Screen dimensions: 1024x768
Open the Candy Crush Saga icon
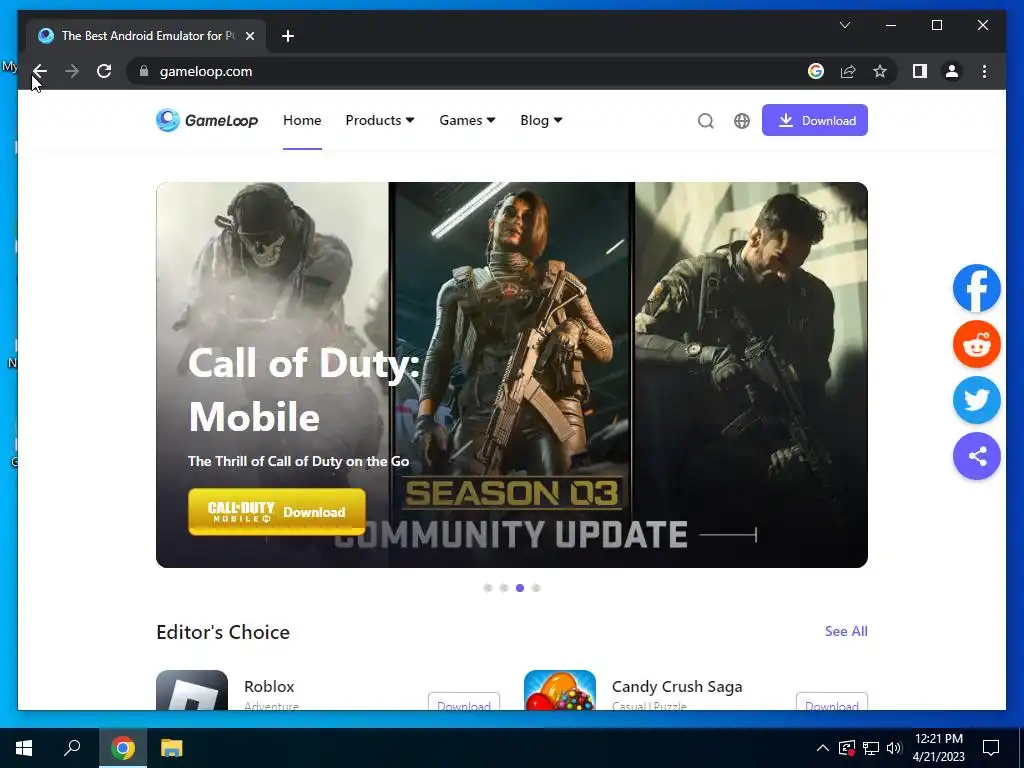click(560, 690)
